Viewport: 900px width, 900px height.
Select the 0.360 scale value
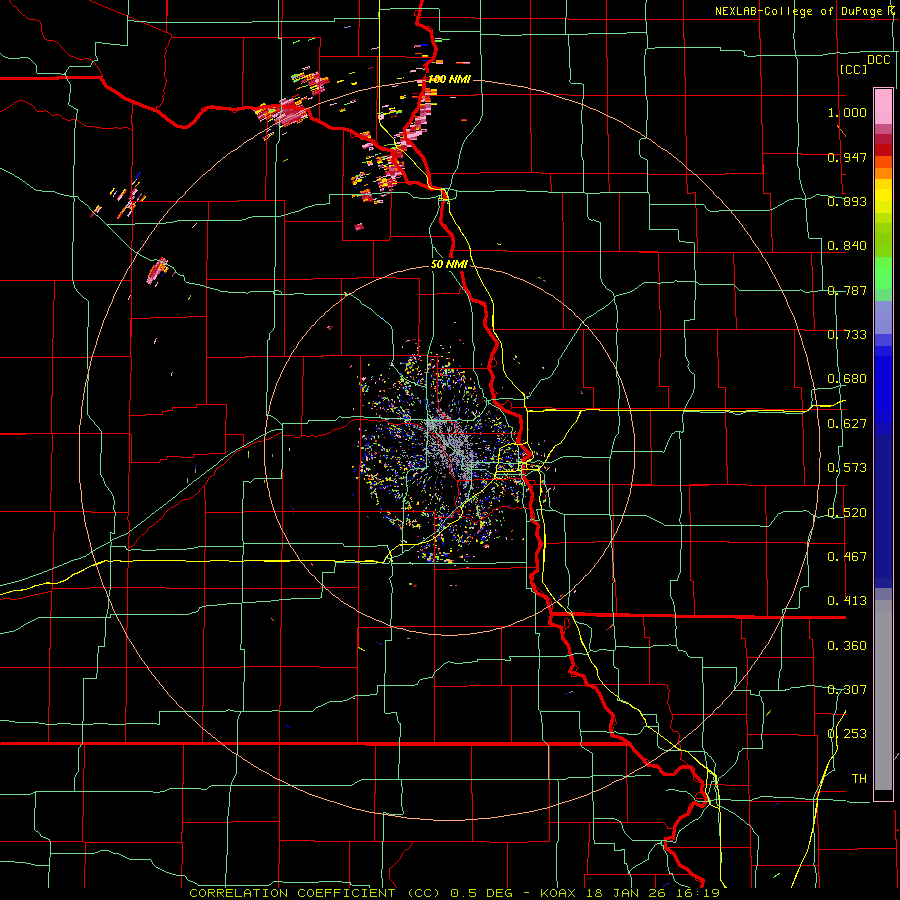tap(847, 646)
